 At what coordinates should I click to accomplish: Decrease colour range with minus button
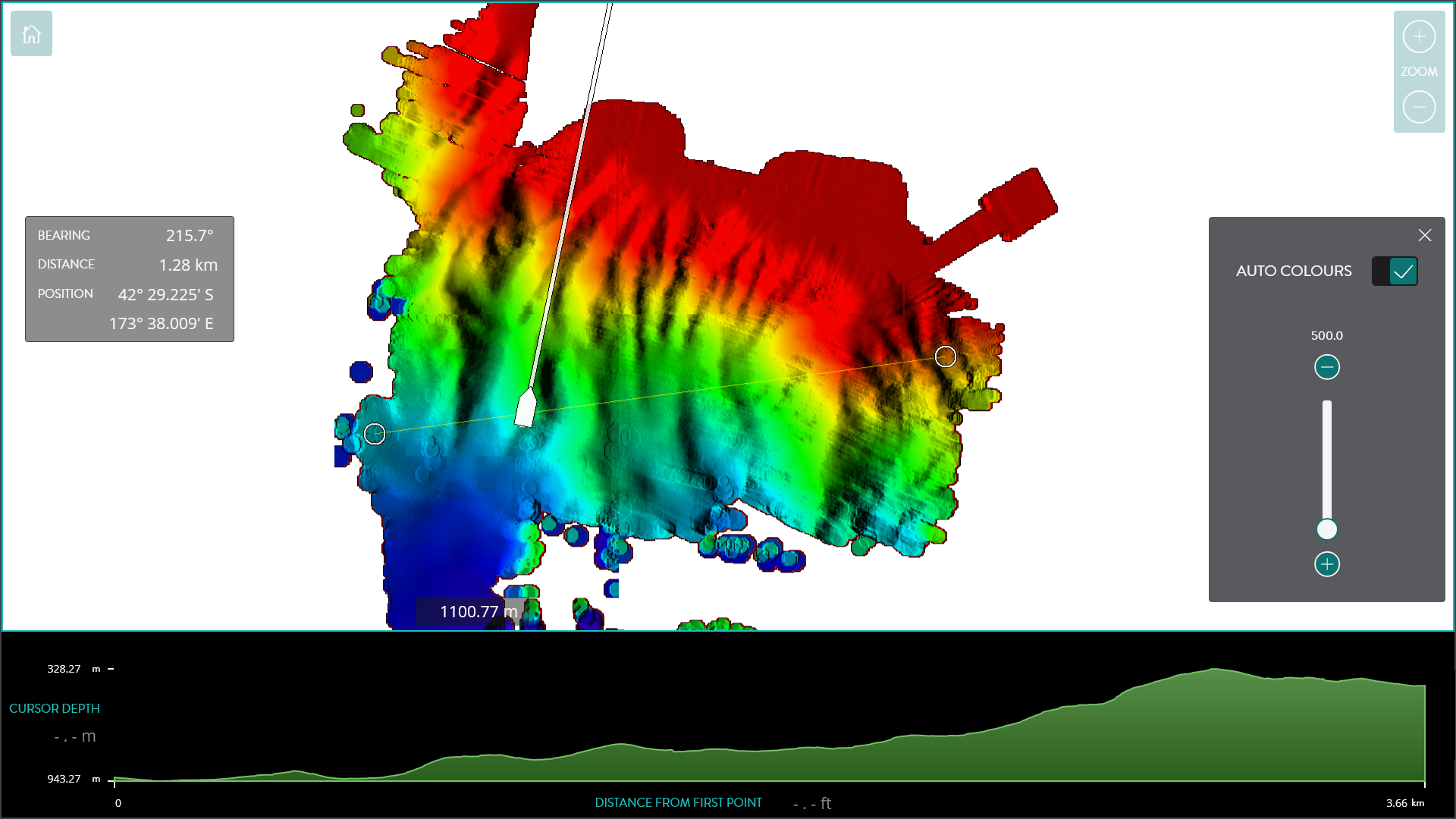(x=1327, y=367)
